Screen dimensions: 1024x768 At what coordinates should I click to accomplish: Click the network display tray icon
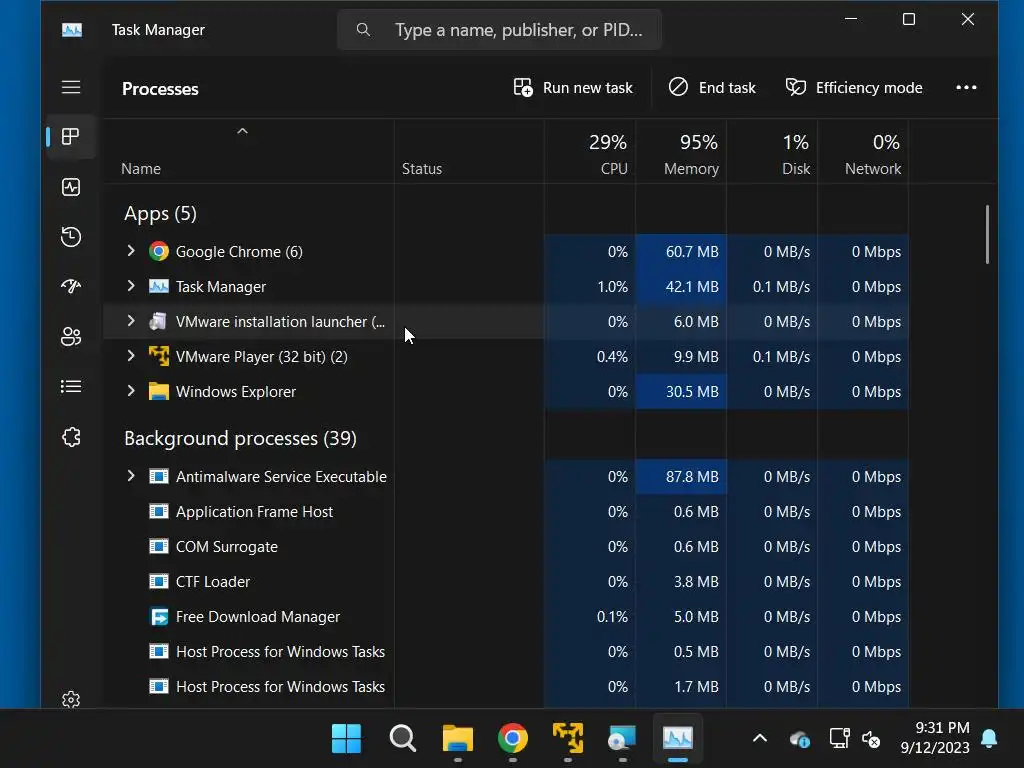(x=839, y=739)
